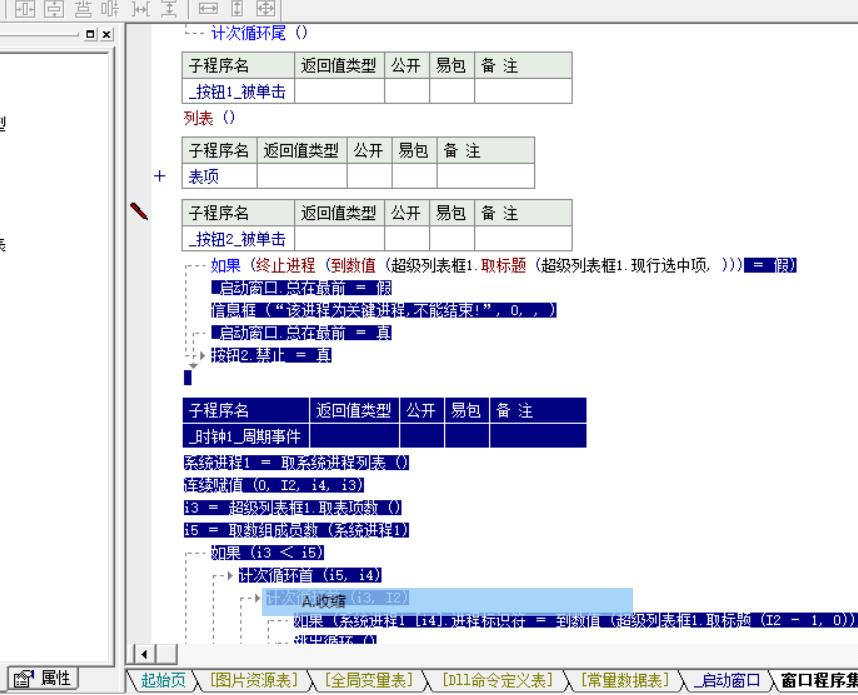Open the [全局变量表] tab
The width and height of the screenshot is (858, 695).
click(x=369, y=680)
